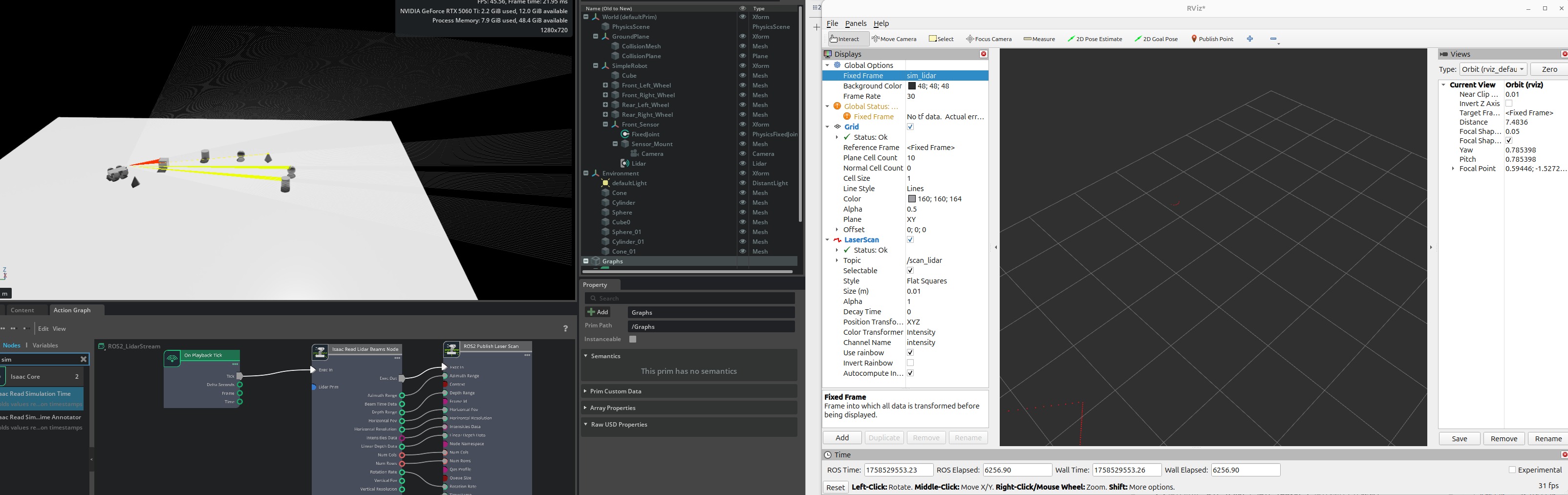Click the On Playback Tick node icon
The image size is (1568, 495).
(x=172, y=359)
